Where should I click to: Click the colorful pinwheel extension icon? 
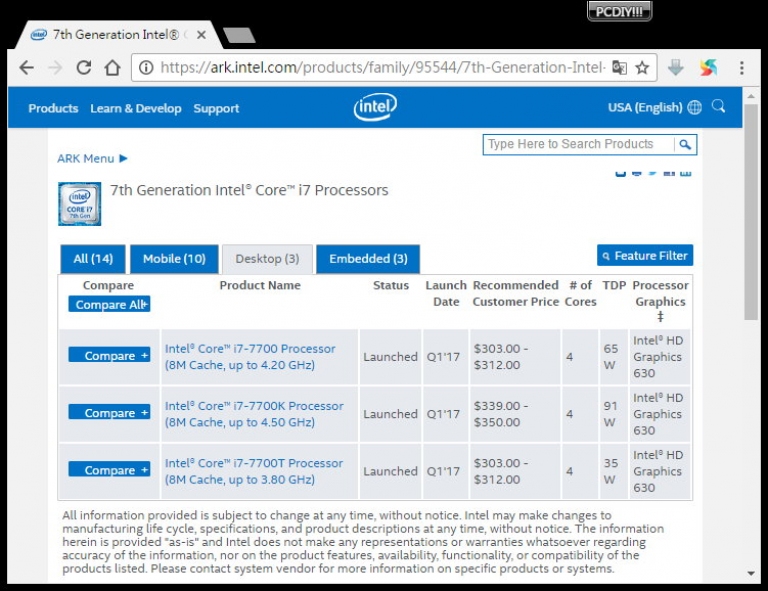coord(708,68)
